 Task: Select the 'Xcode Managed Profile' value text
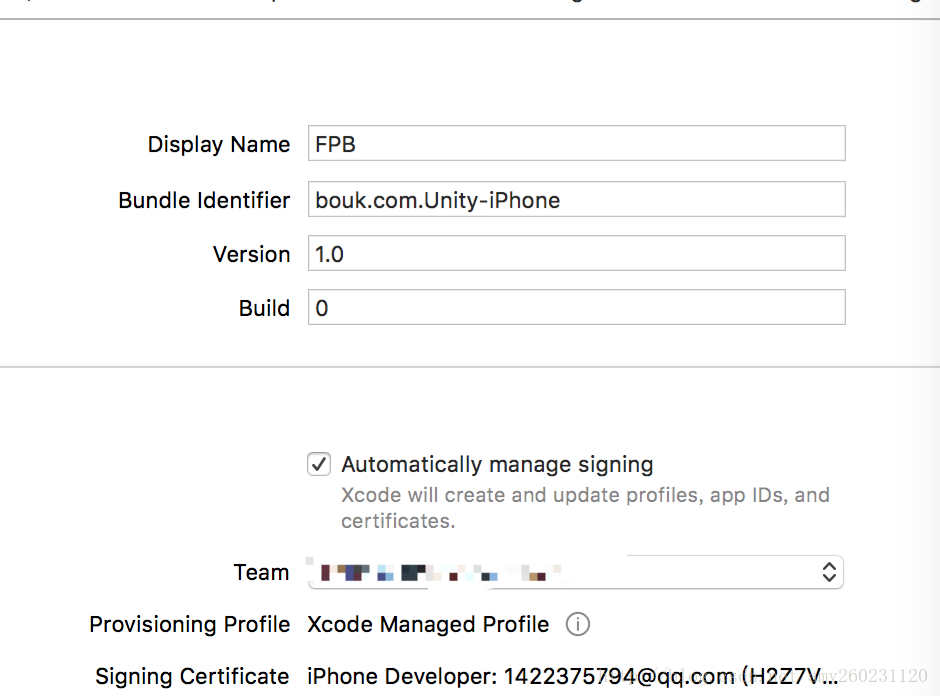(x=428, y=625)
